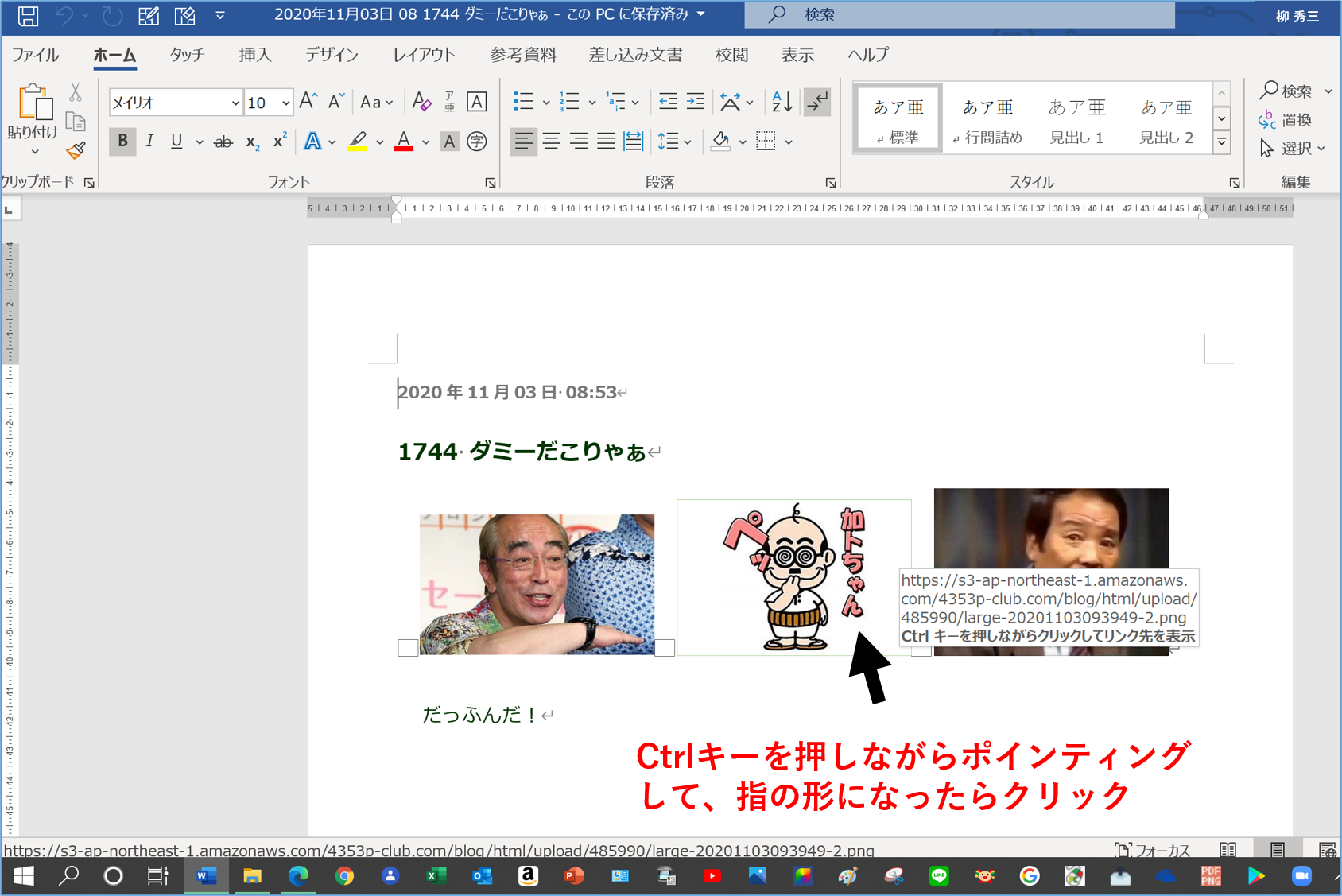Enable Focus mode in status bar
1342x896 pixels.
(x=1152, y=849)
